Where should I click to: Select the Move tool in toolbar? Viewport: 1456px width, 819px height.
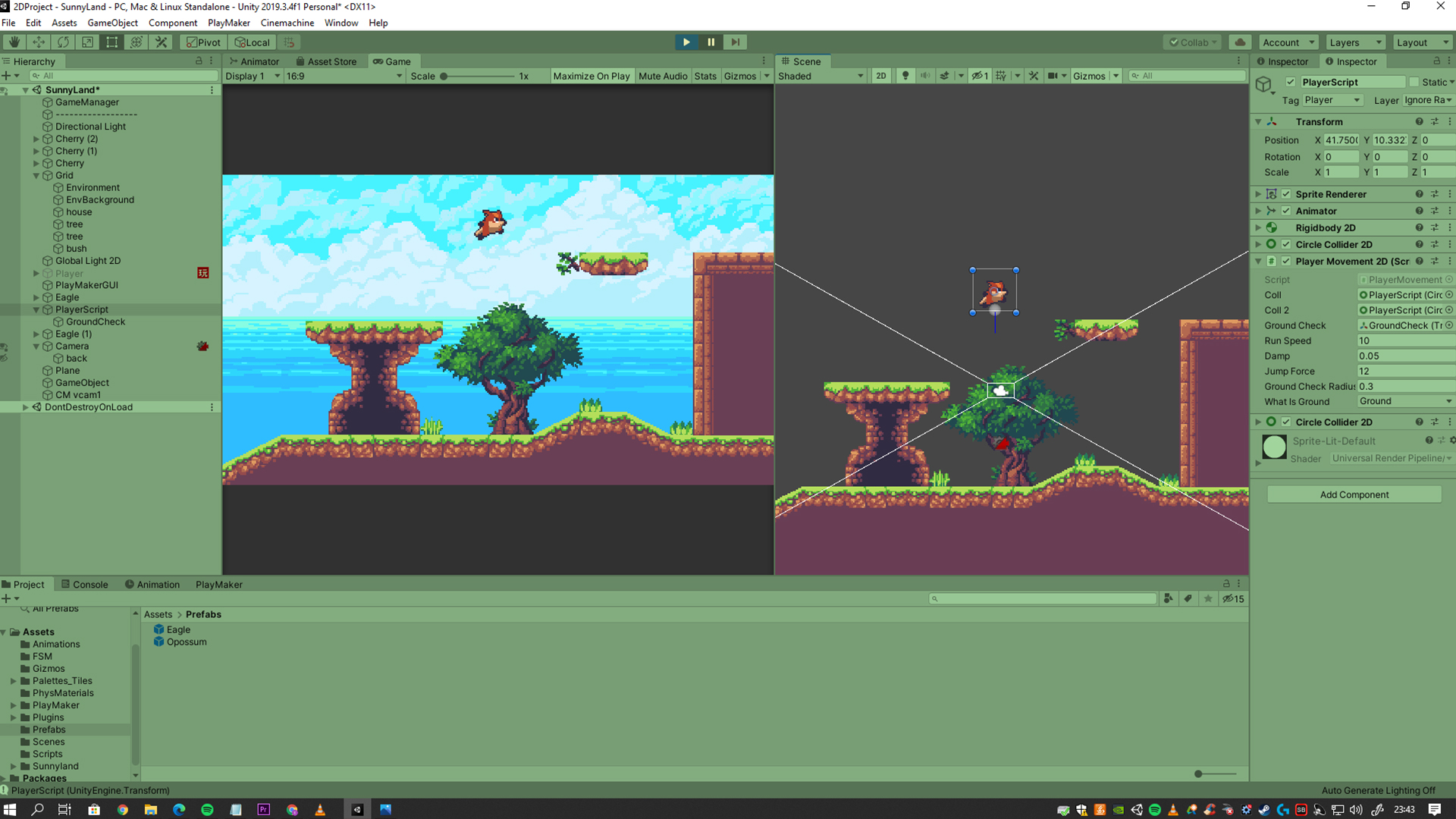pos(38,42)
